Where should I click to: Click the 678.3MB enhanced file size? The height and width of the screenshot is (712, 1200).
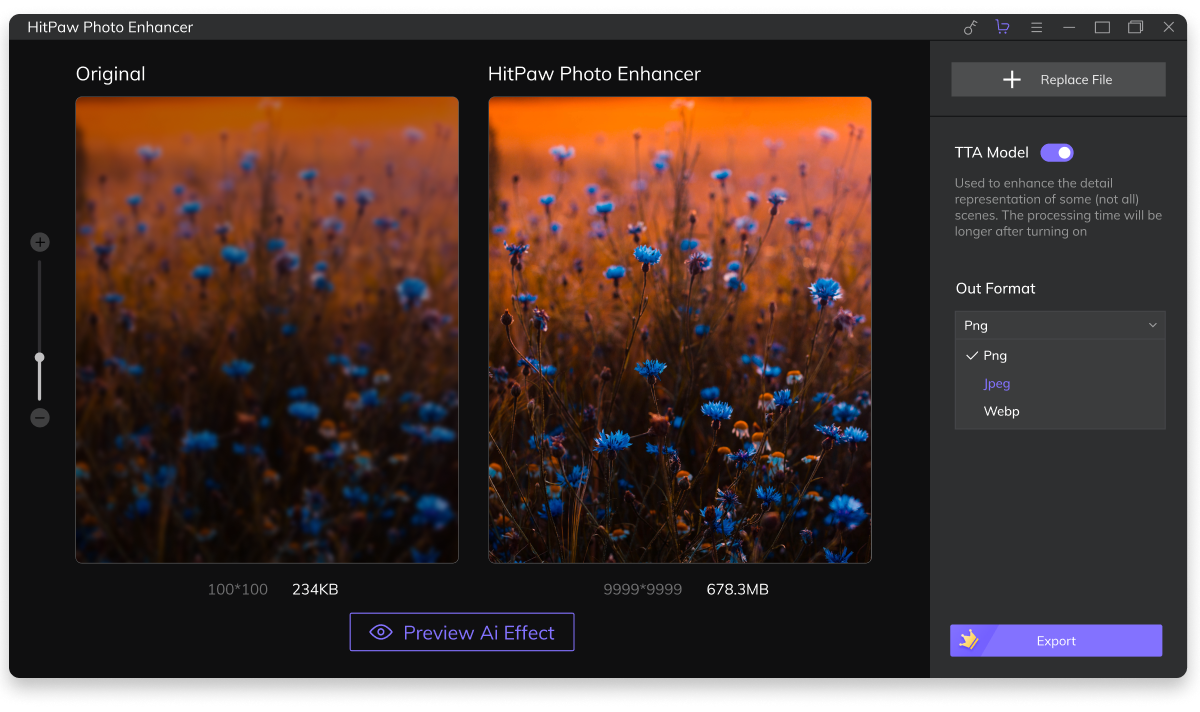pyautogui.click(x=737, y=590)
